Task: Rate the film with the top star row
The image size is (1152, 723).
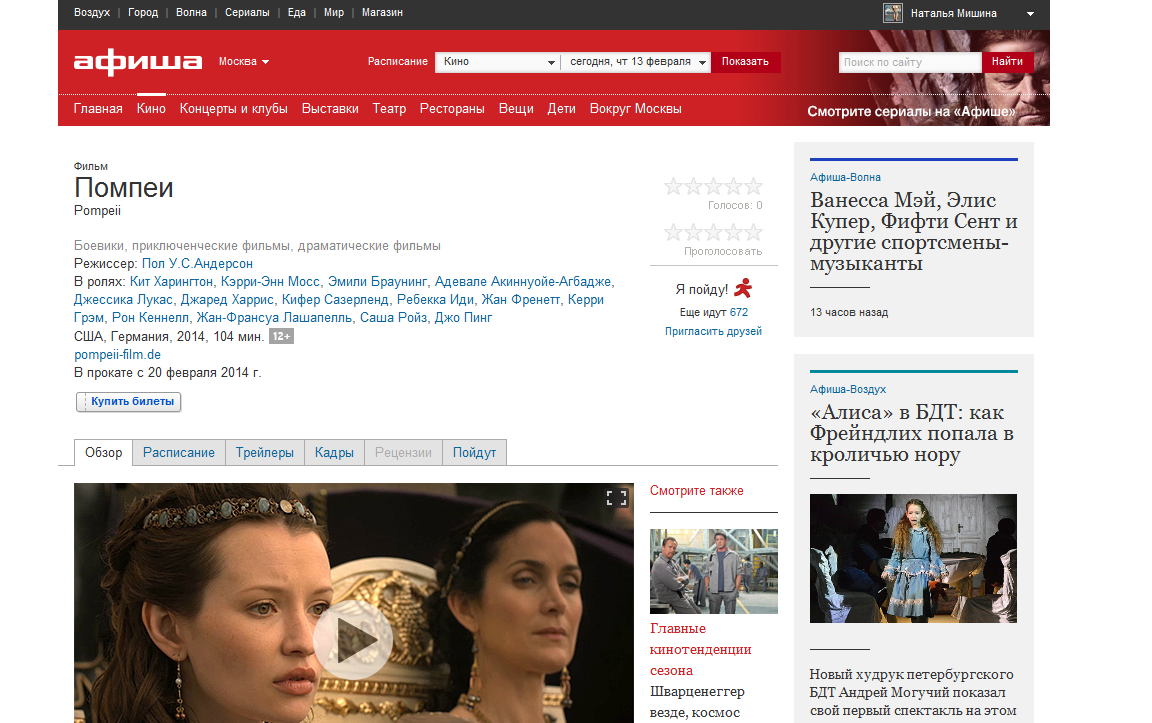Action: pyautogui.click(x=713, y=187)
